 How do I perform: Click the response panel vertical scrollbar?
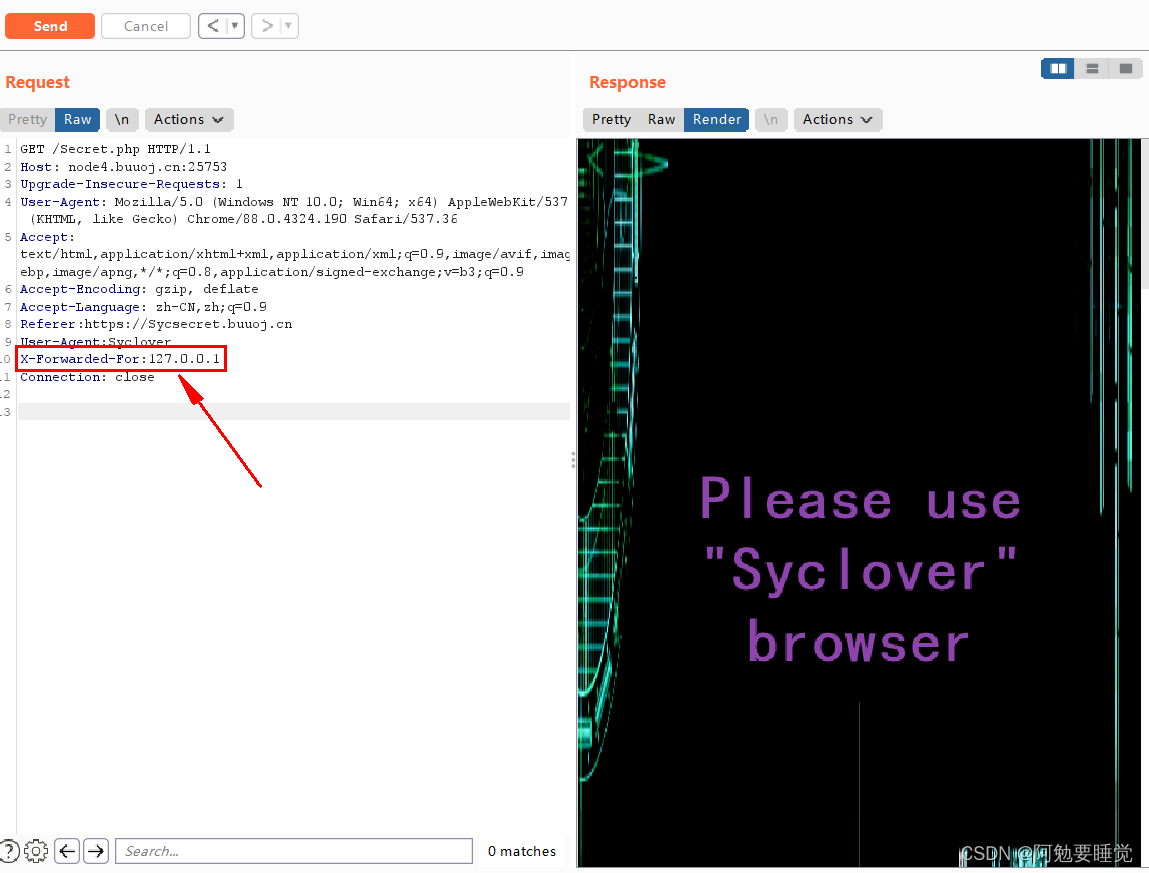tap(1145, 213)
